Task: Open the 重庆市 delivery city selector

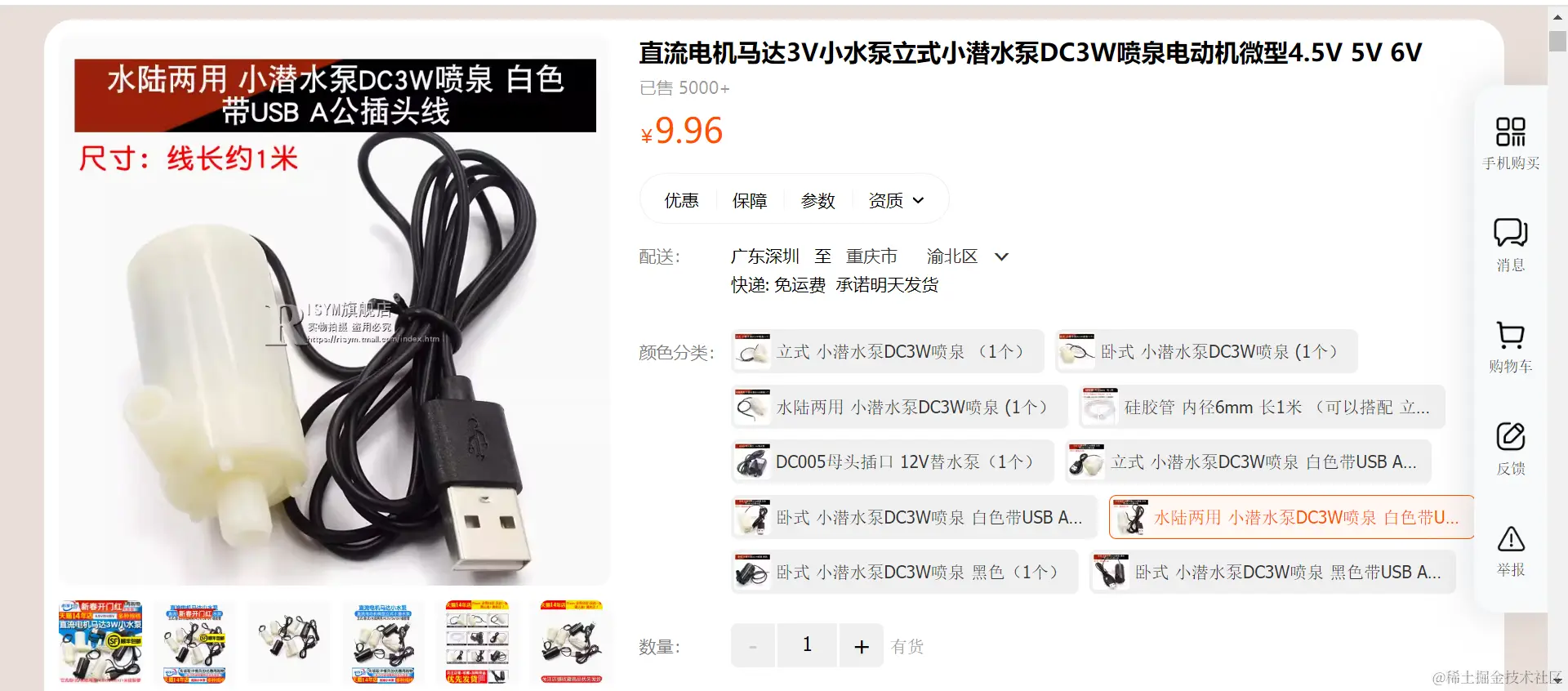Action: (x=871, y=256)
